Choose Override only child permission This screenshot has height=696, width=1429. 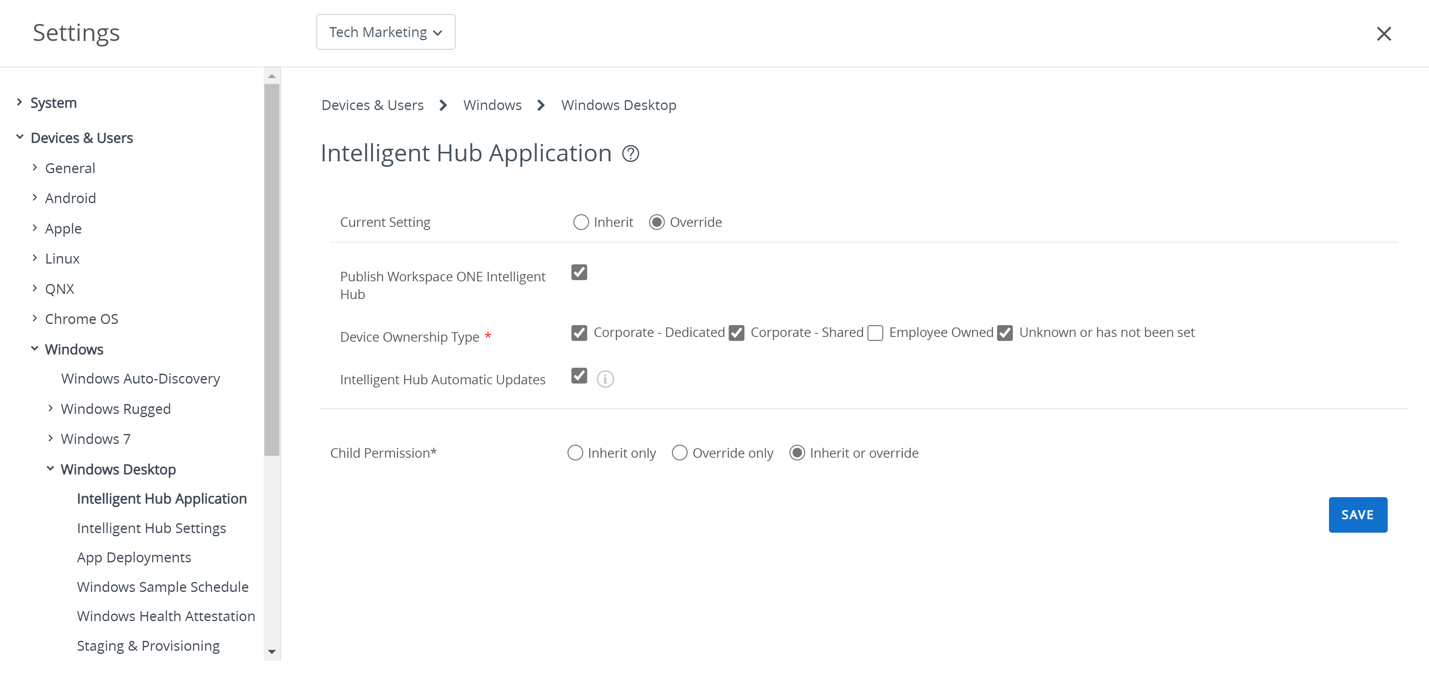[x=680, y=453]
